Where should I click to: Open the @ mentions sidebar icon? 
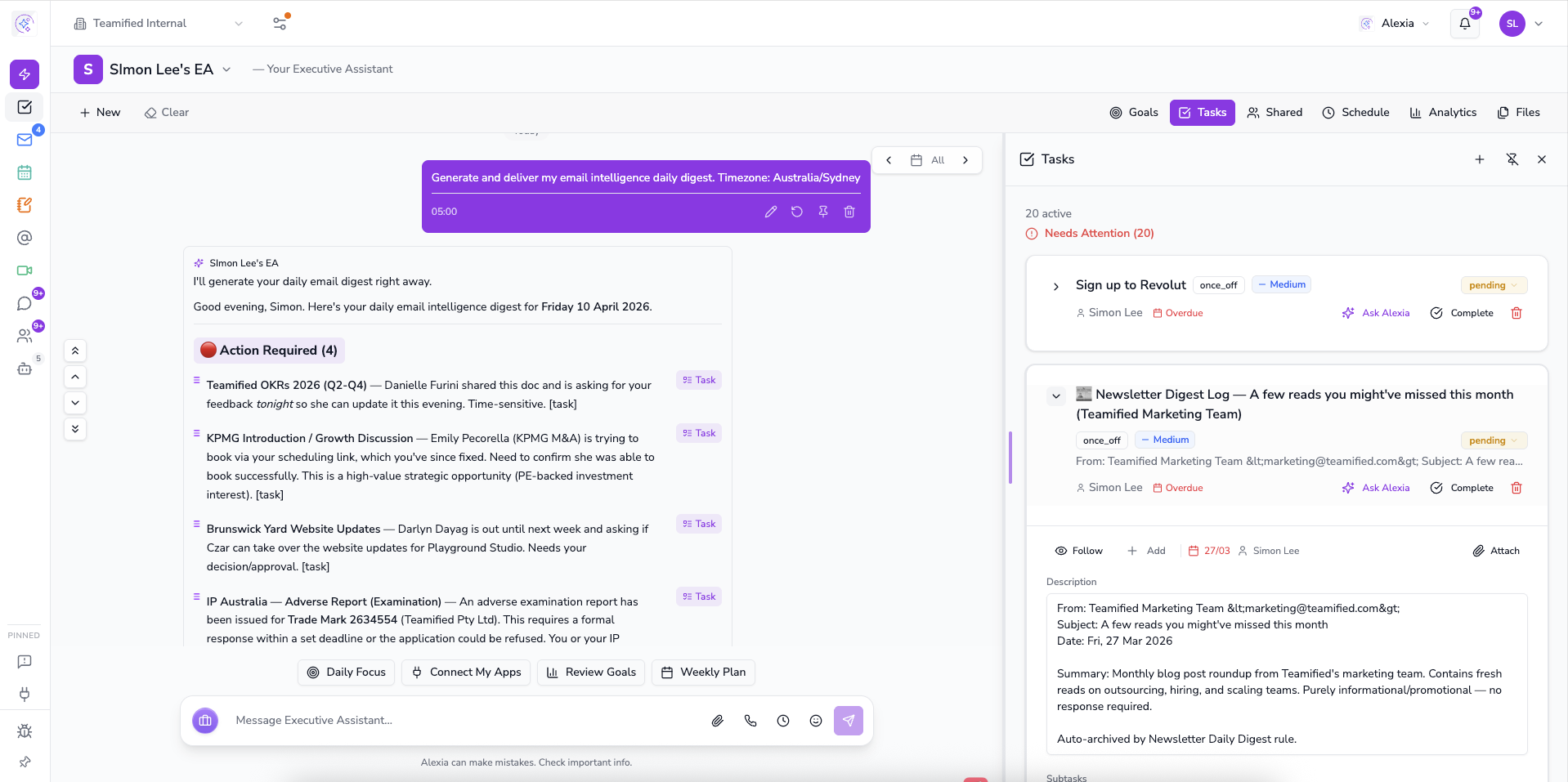tap(24, 238)
